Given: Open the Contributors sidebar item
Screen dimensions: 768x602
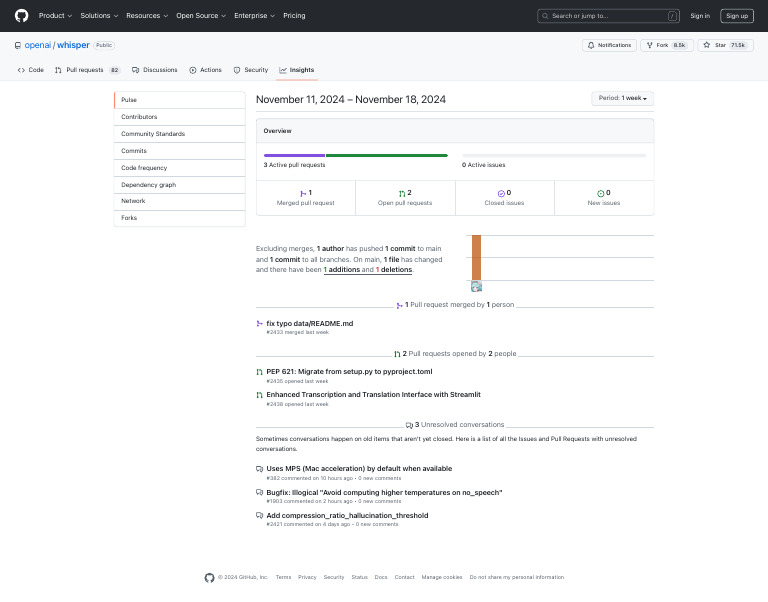Looking at the screenshot, I should (x=139, y=117).
